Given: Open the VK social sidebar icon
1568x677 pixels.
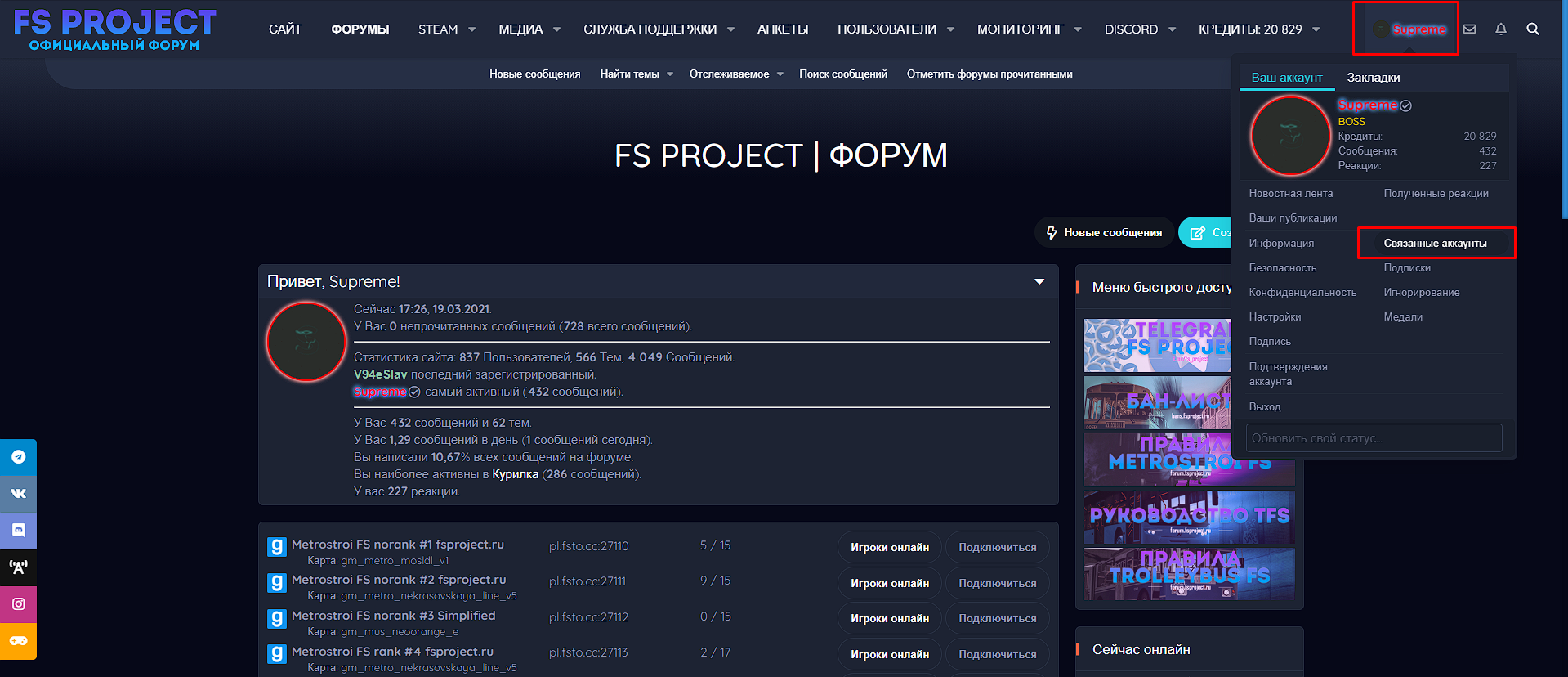Looking at the screenshot, I should 18,494.
